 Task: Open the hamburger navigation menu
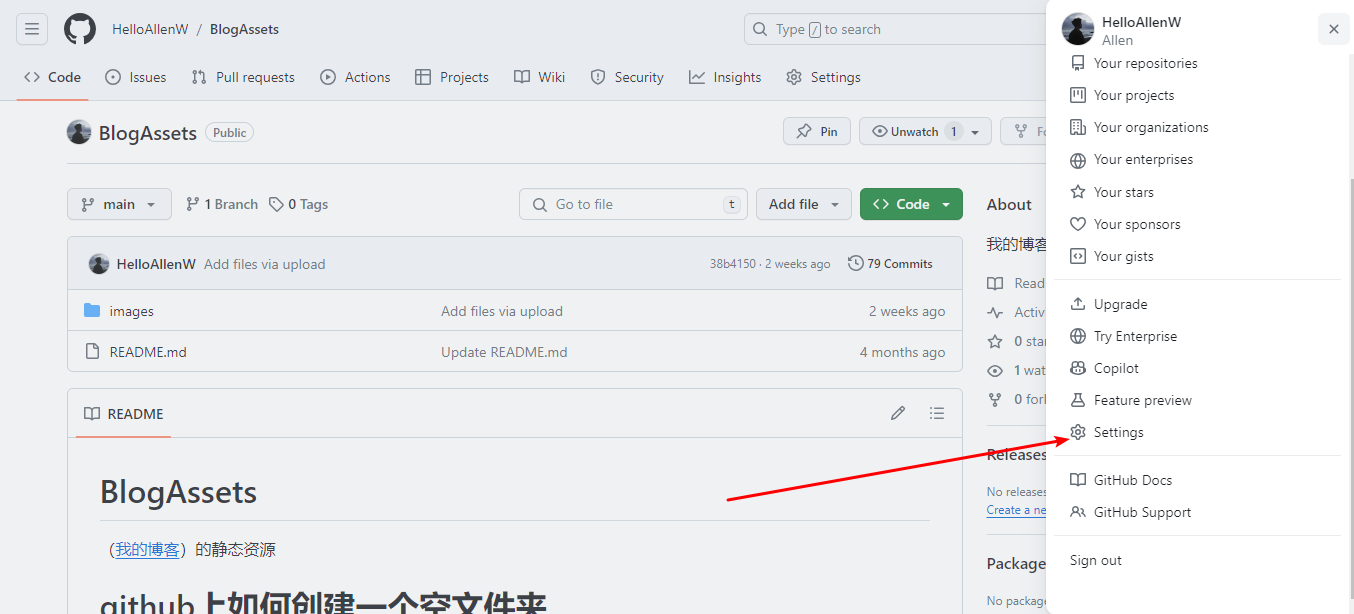(x=32, y=29)
